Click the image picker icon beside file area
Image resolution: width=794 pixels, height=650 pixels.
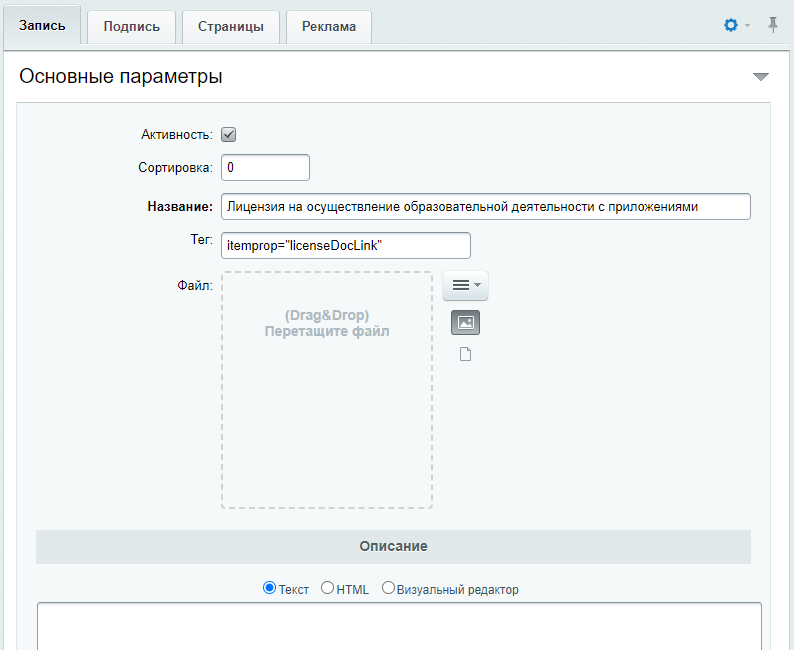465,322
